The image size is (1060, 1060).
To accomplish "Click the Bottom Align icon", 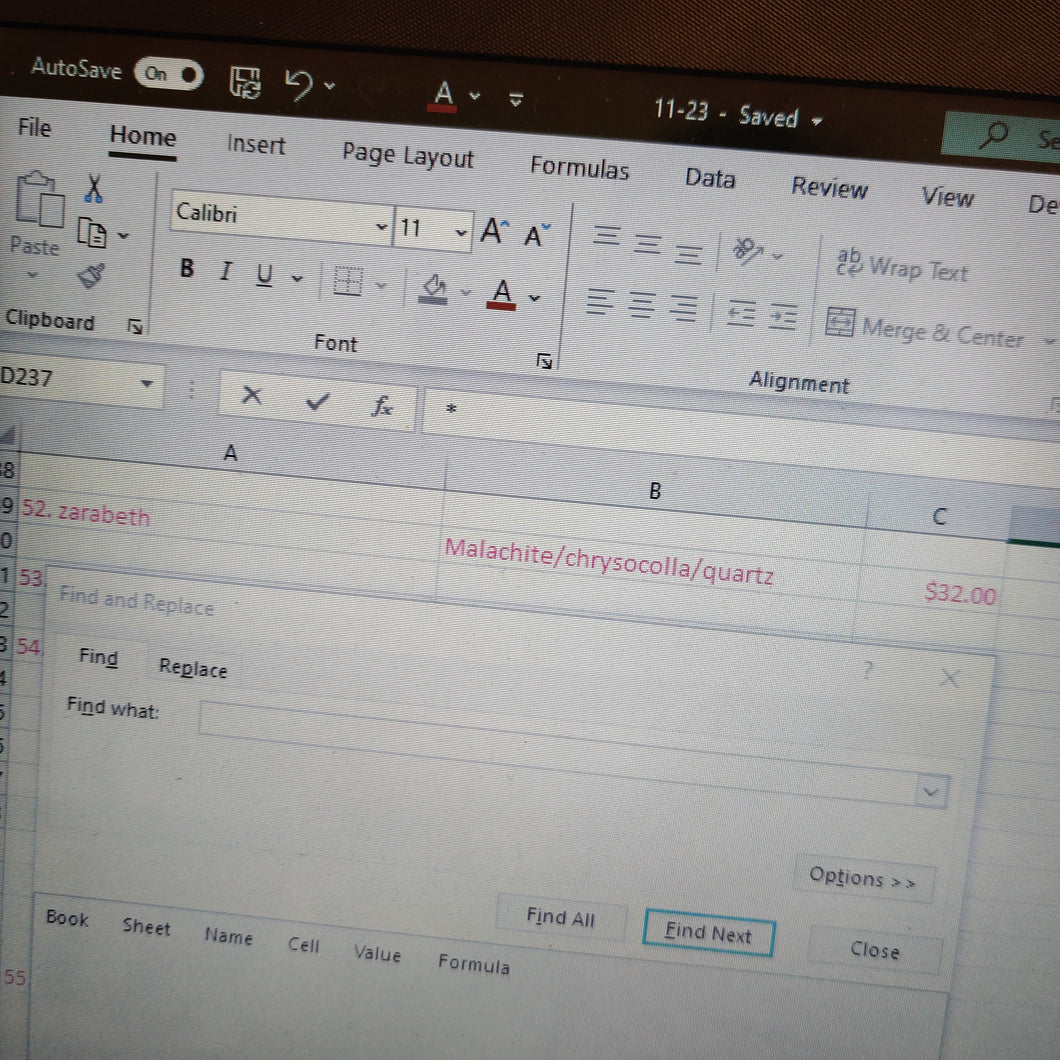I will [x=689, y=254].
